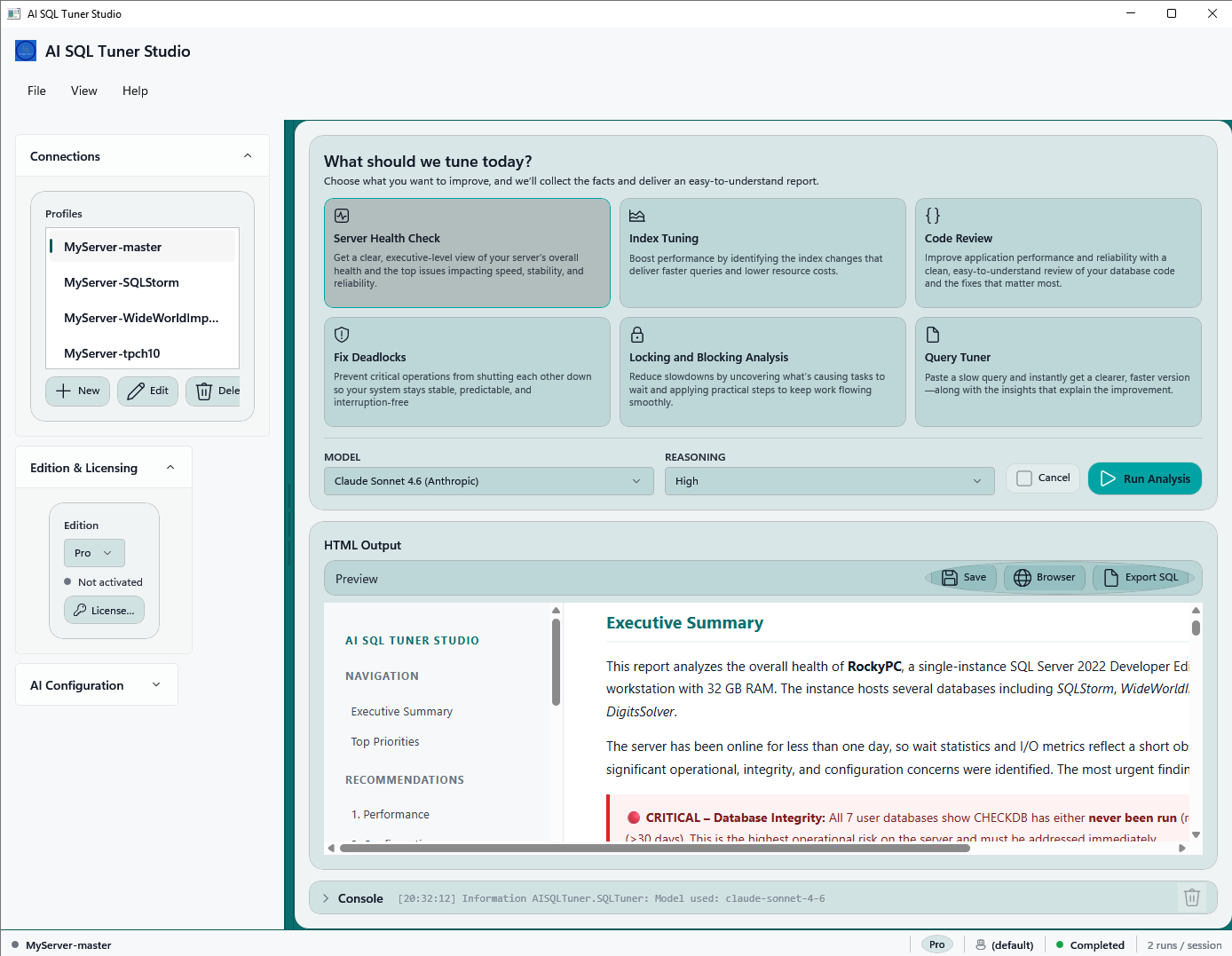Click the green Completed status dot
1232x956 pixels.
[1060, 944]
